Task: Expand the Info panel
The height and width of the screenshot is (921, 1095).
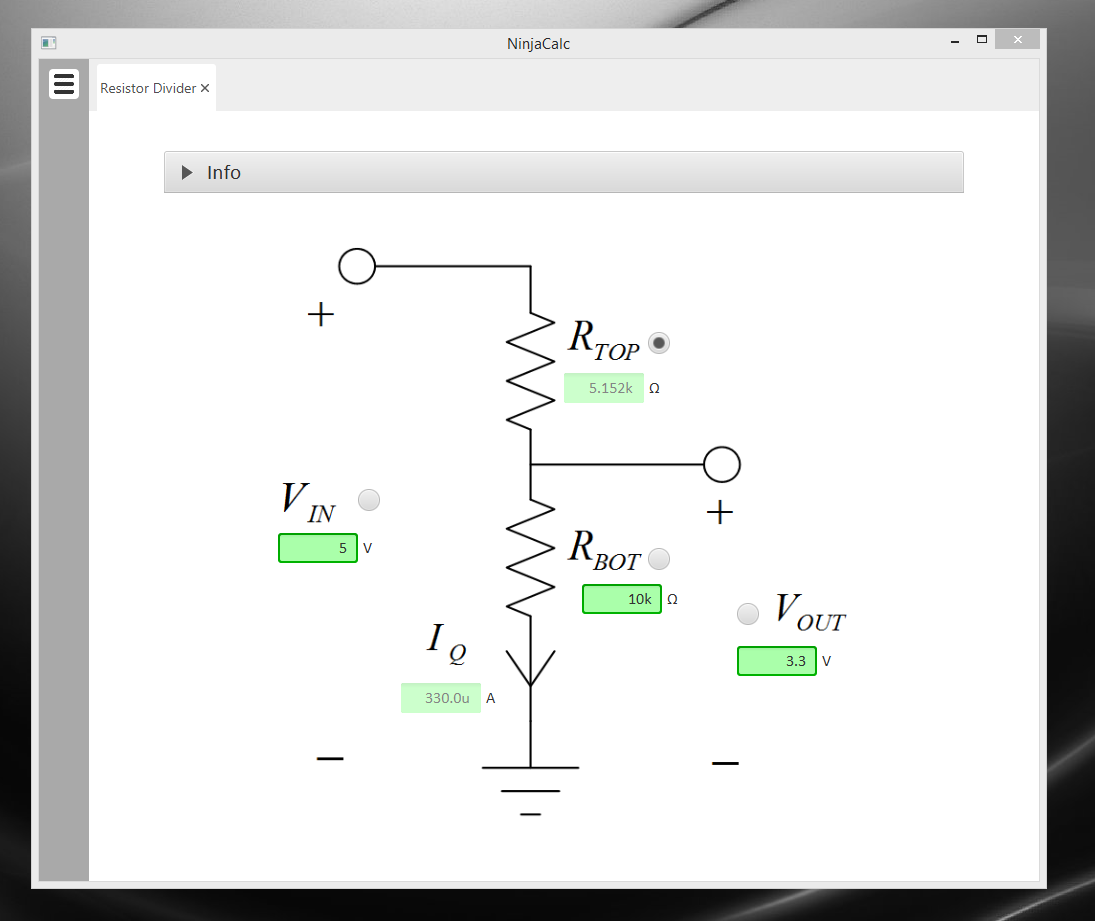Action: pos(187,172)
